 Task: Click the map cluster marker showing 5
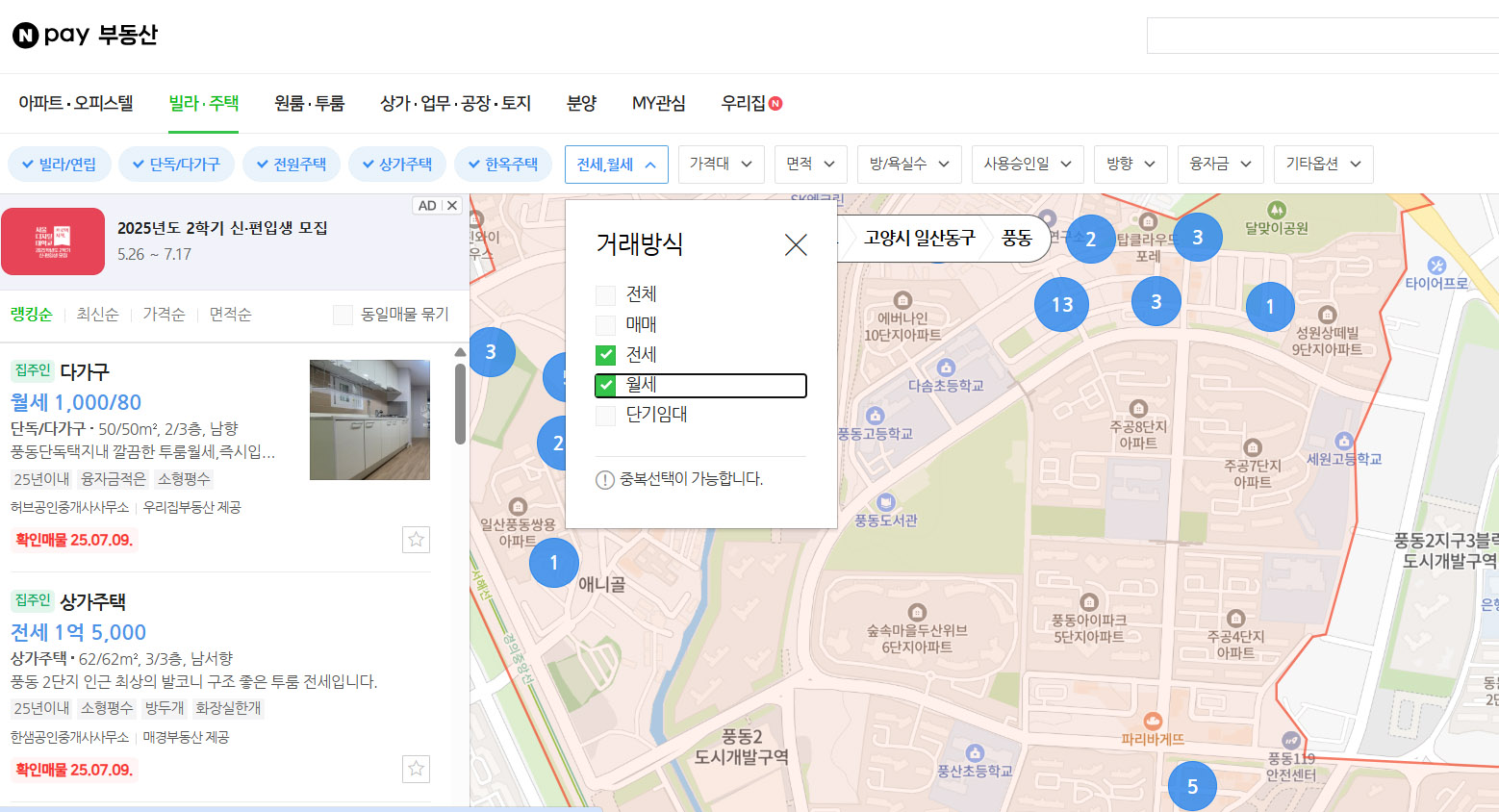pyautogui.click(x=1192, y=787)
